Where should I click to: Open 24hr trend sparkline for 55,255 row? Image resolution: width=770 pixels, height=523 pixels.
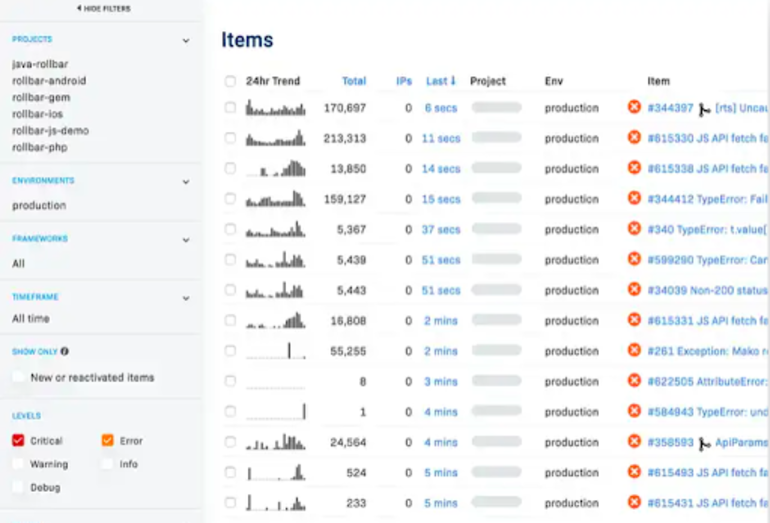click(275, 351)
